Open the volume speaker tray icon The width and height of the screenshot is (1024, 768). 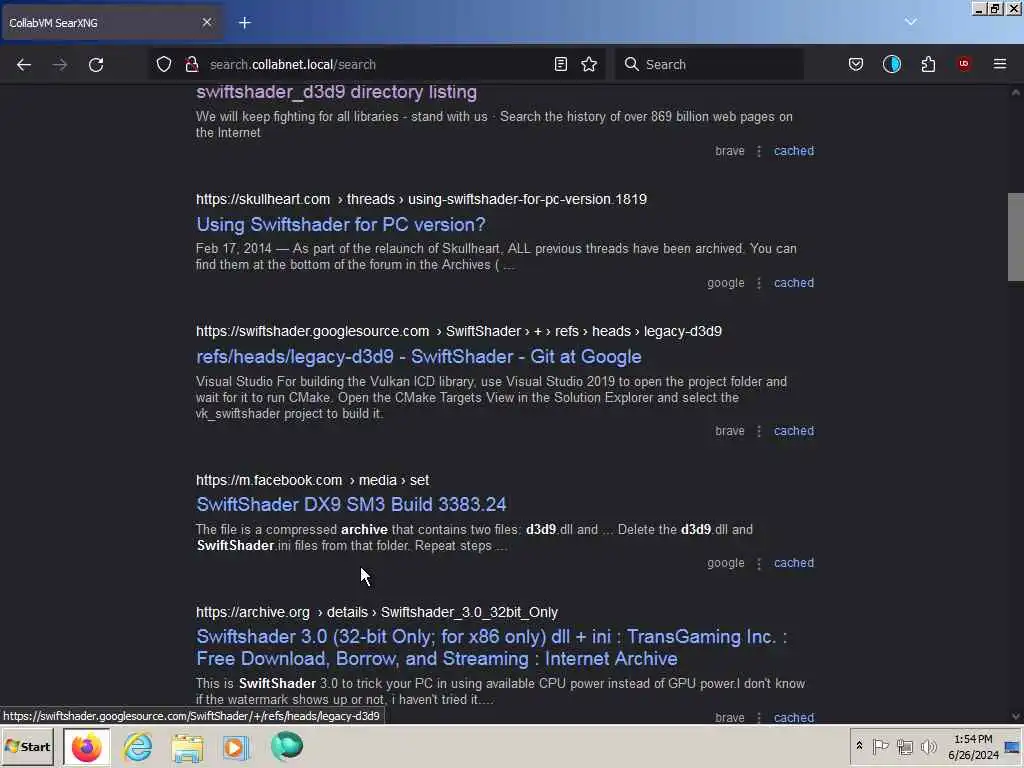[x=928, y=746]
